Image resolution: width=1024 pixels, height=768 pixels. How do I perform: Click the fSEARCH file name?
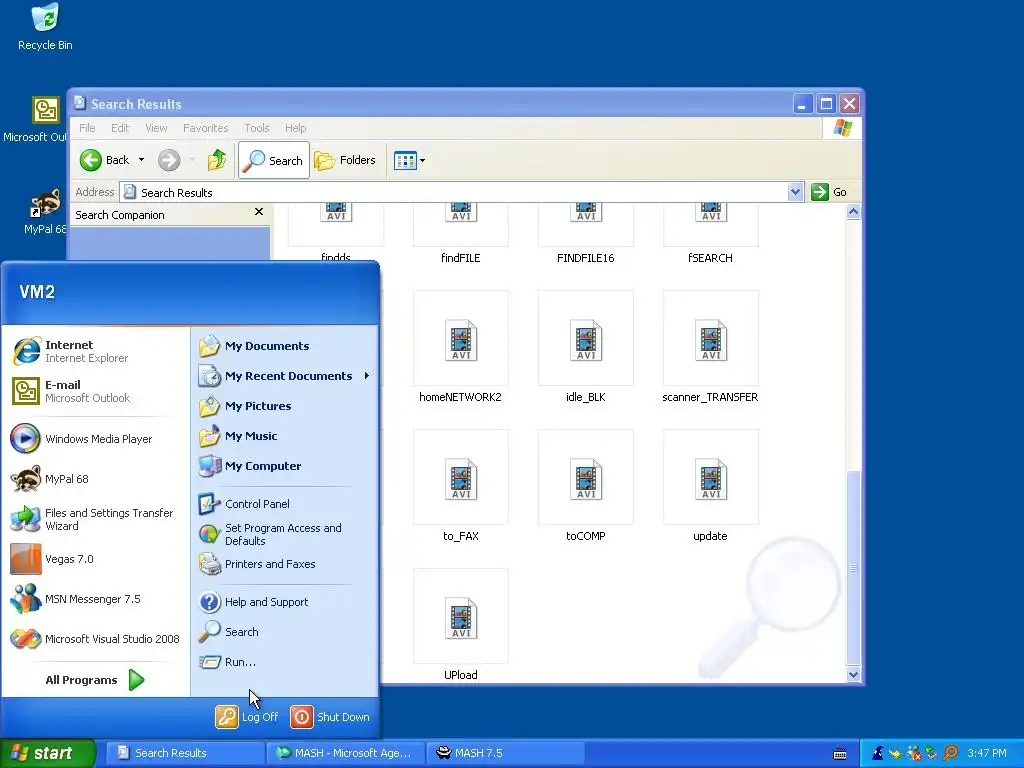click(711, 258)
